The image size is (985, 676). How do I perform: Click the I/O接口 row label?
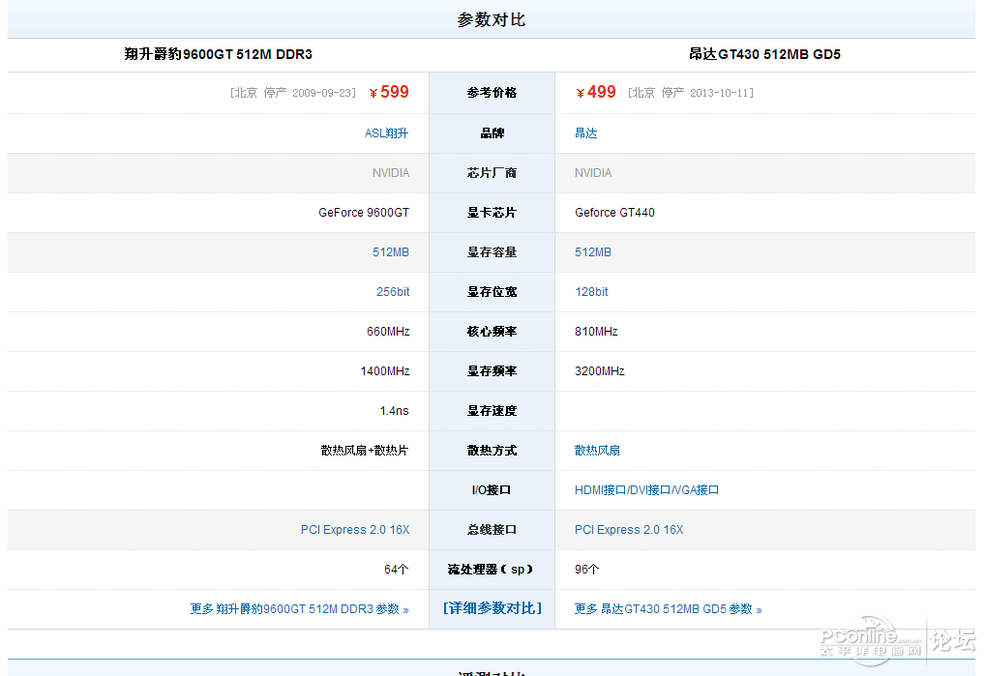click(x=491, y=490)
